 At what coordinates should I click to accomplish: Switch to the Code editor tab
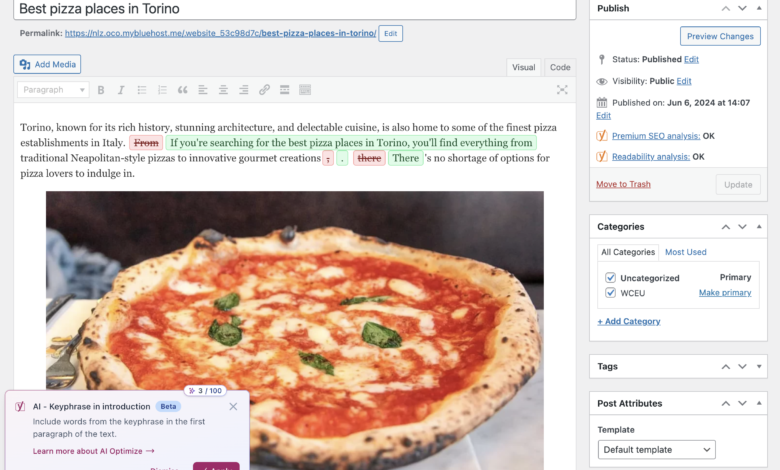[560, 68]
